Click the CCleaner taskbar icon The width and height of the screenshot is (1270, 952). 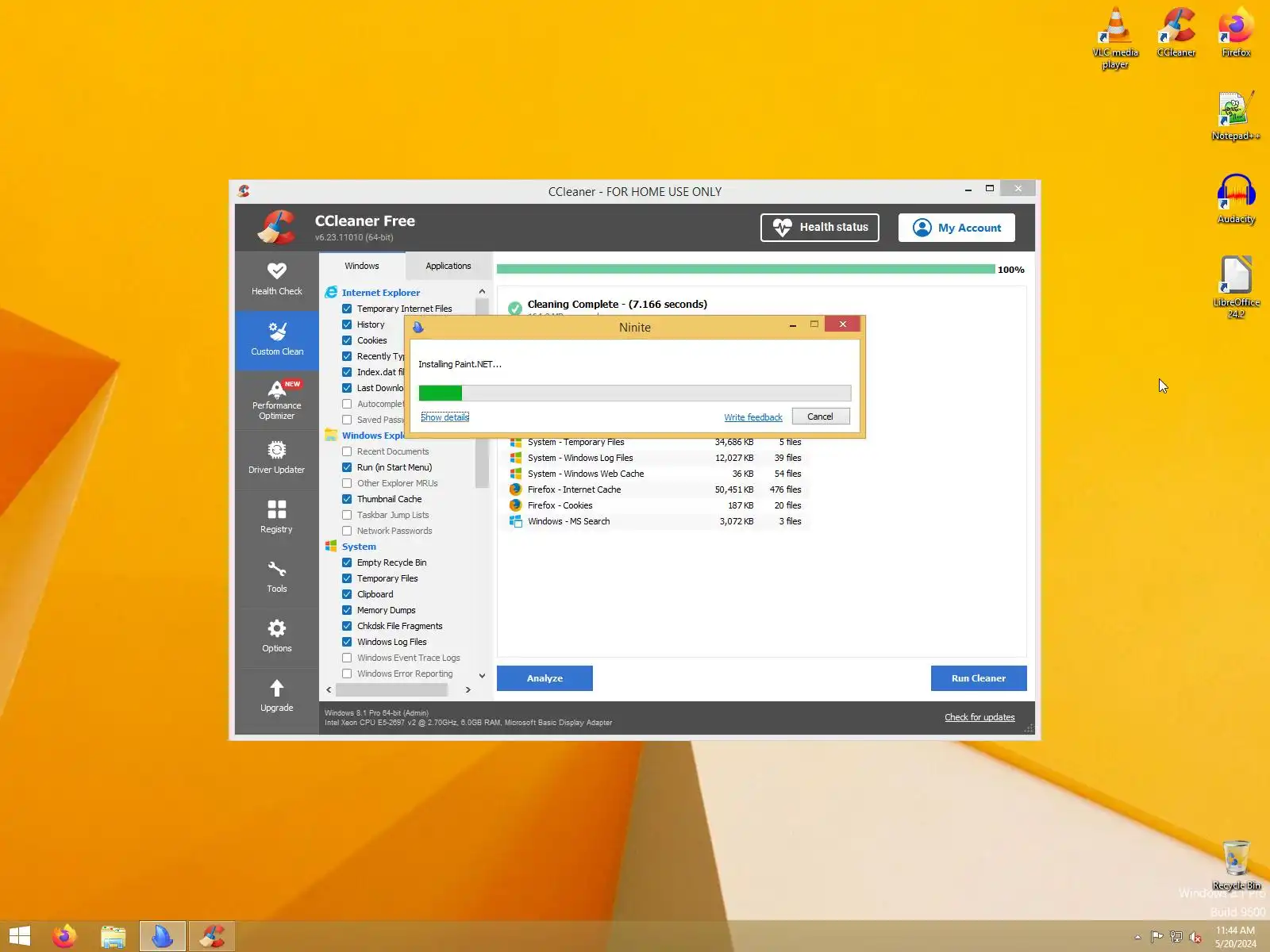(x=212, y=936)
